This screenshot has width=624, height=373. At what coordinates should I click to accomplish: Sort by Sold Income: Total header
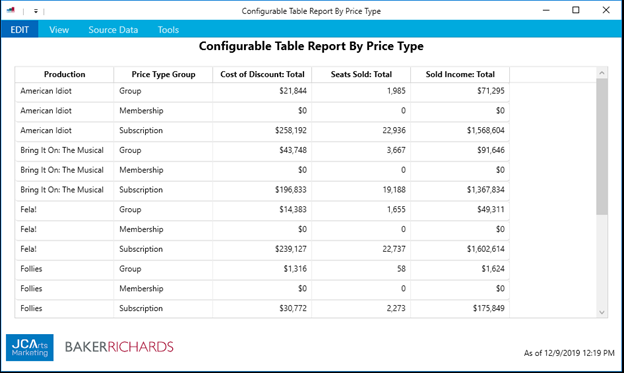[460, 74]
